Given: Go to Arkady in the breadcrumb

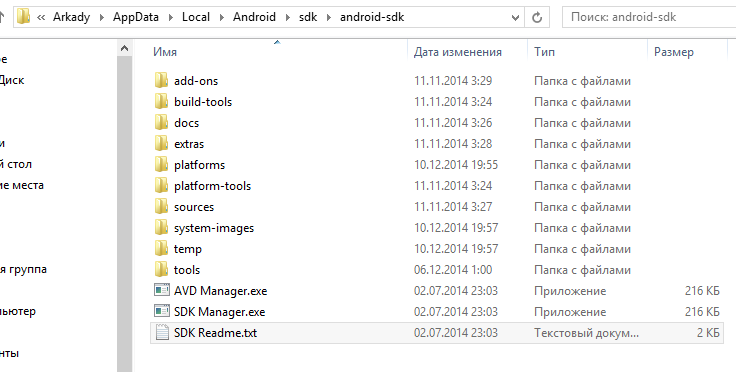Looking at the screenshot, I should tap(71, 17).
